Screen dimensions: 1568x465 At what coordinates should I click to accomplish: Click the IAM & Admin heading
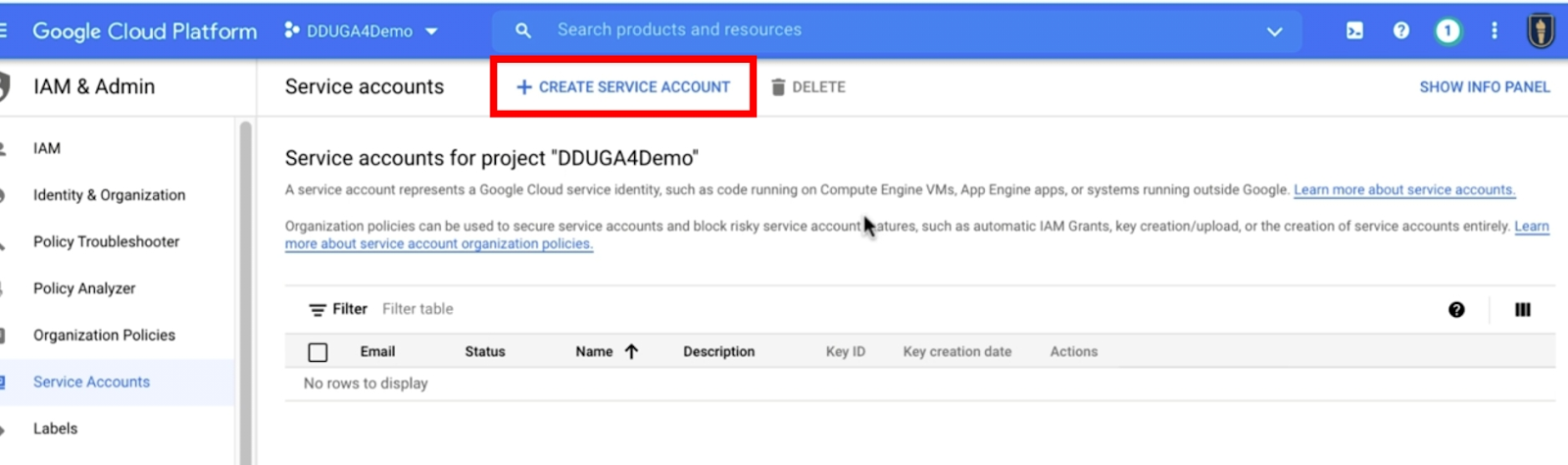point(94,86)
